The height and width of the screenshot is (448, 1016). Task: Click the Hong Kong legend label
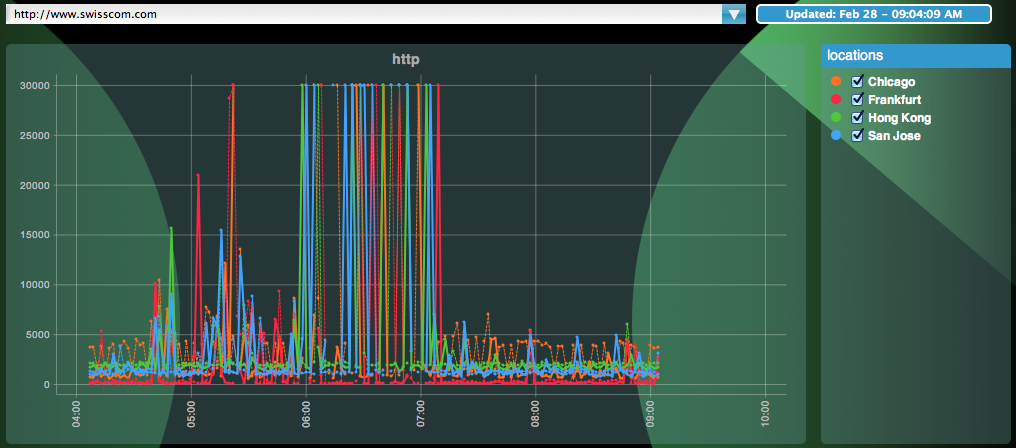[x=899, y=118]
